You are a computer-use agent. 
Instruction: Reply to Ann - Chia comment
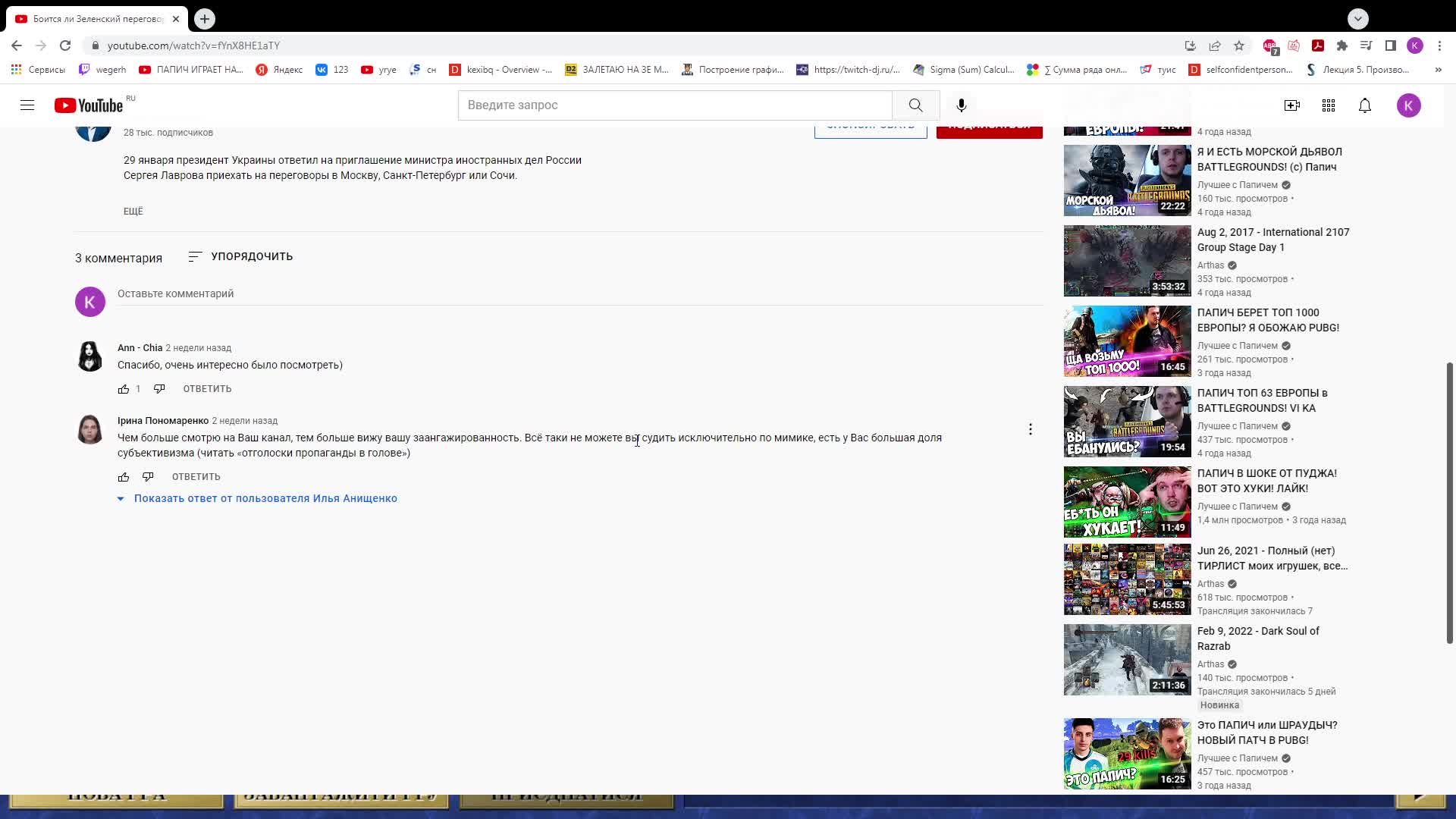(x=207, y=389)
